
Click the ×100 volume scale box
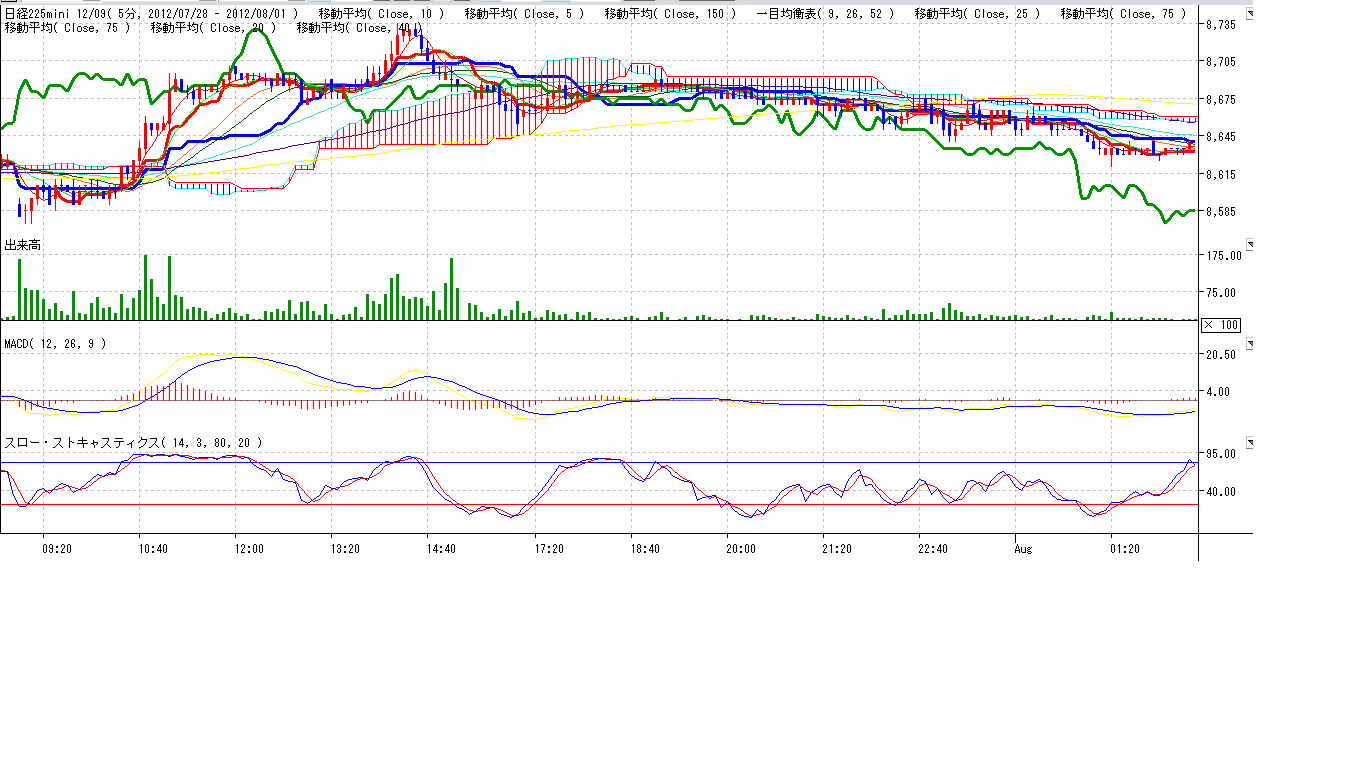(1221, 325)
